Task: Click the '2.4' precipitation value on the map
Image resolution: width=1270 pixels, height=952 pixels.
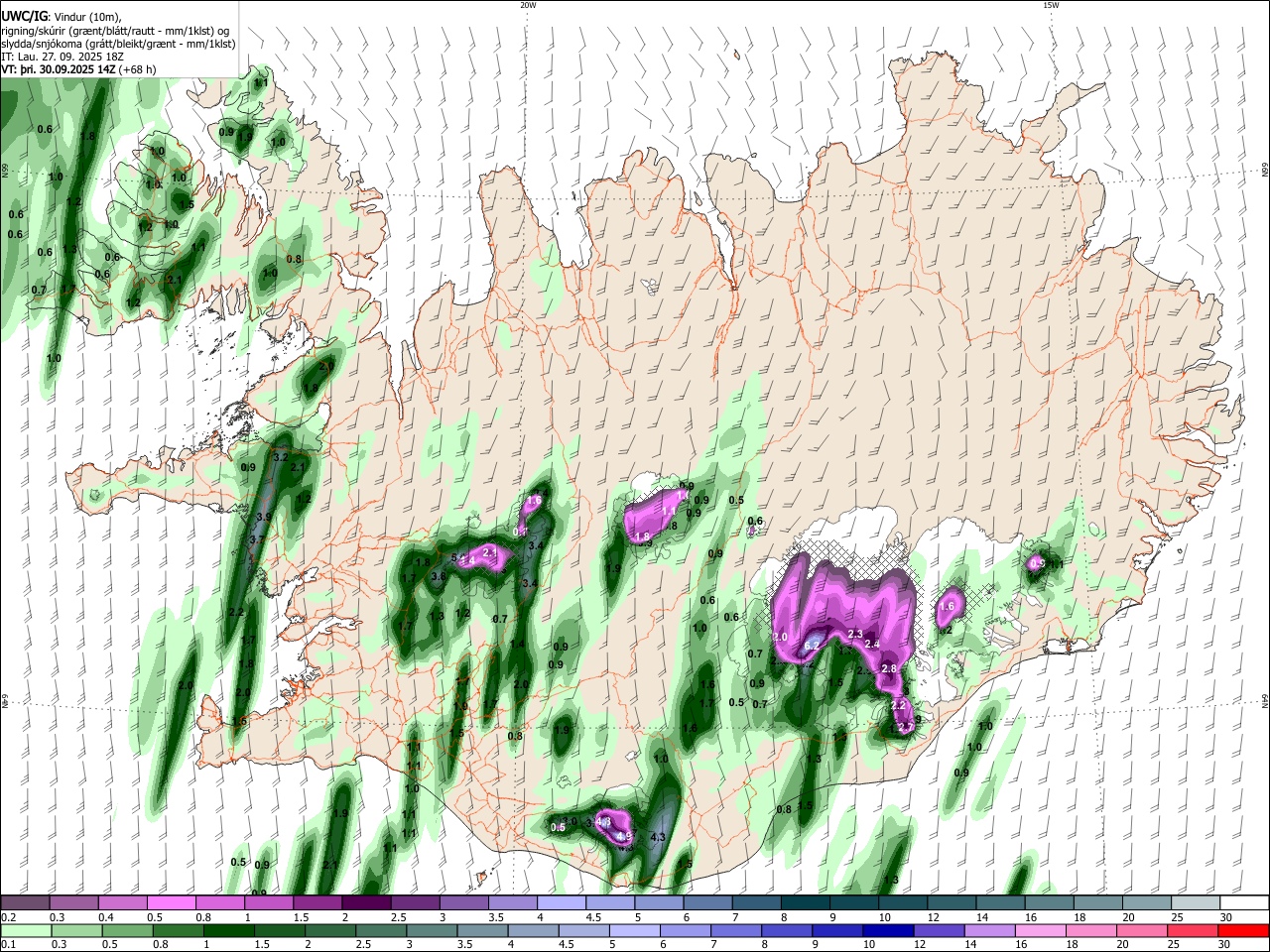Action: coord(873,645)
